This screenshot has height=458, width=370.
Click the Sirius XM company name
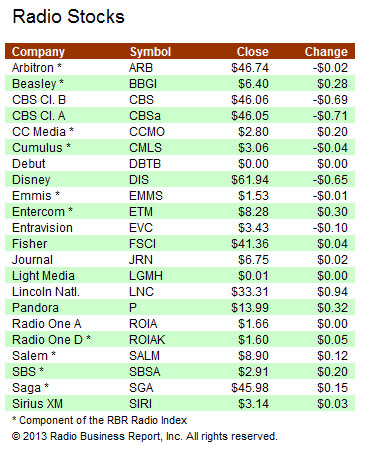[37, 404]
